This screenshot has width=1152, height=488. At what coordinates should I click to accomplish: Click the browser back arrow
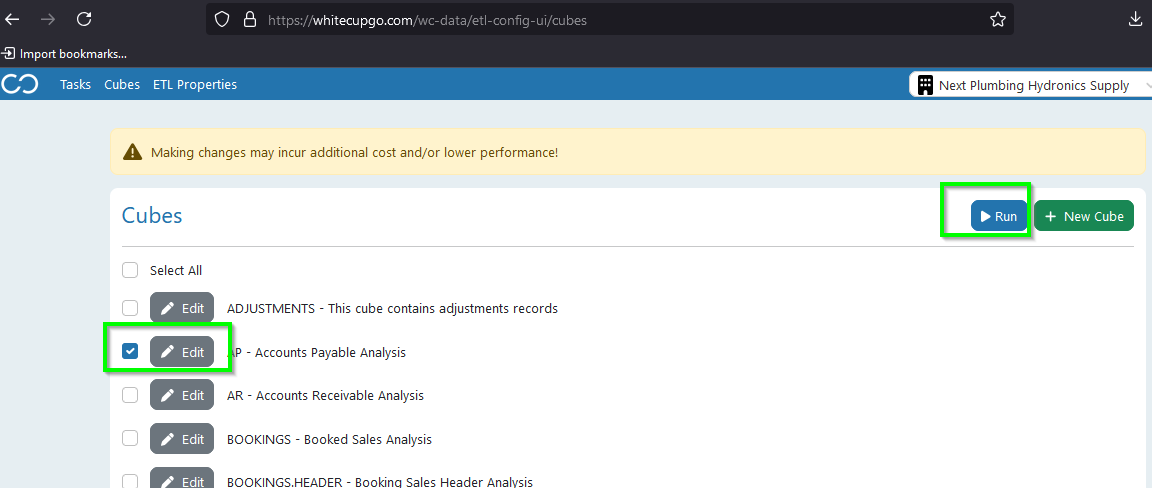(x=13, y=19)
